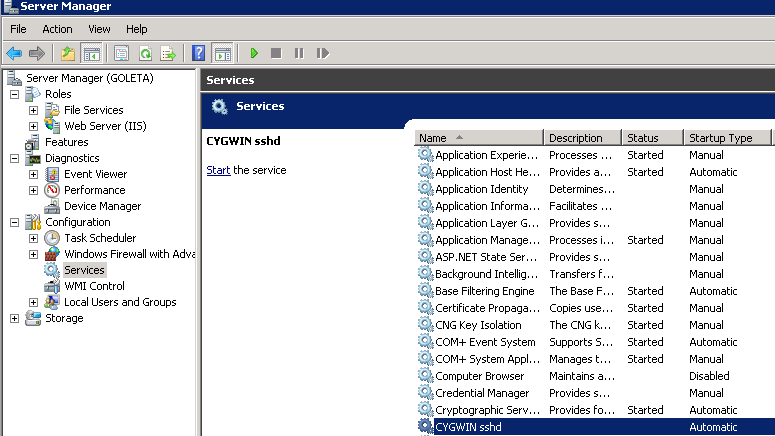Select Services in the Configuration tree

point(85,270)
